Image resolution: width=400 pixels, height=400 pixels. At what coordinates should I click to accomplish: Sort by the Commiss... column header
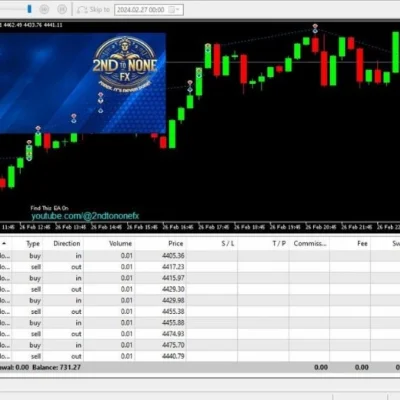(x=310, y=243)
